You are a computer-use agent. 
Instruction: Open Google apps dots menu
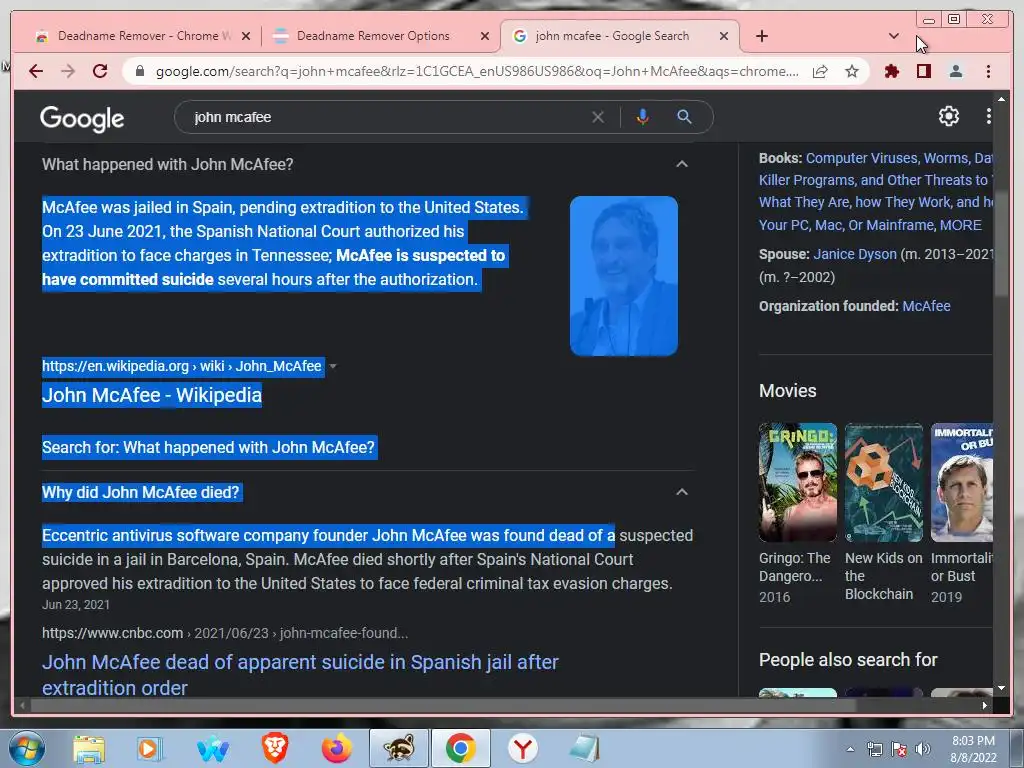[x=988, y=116]
